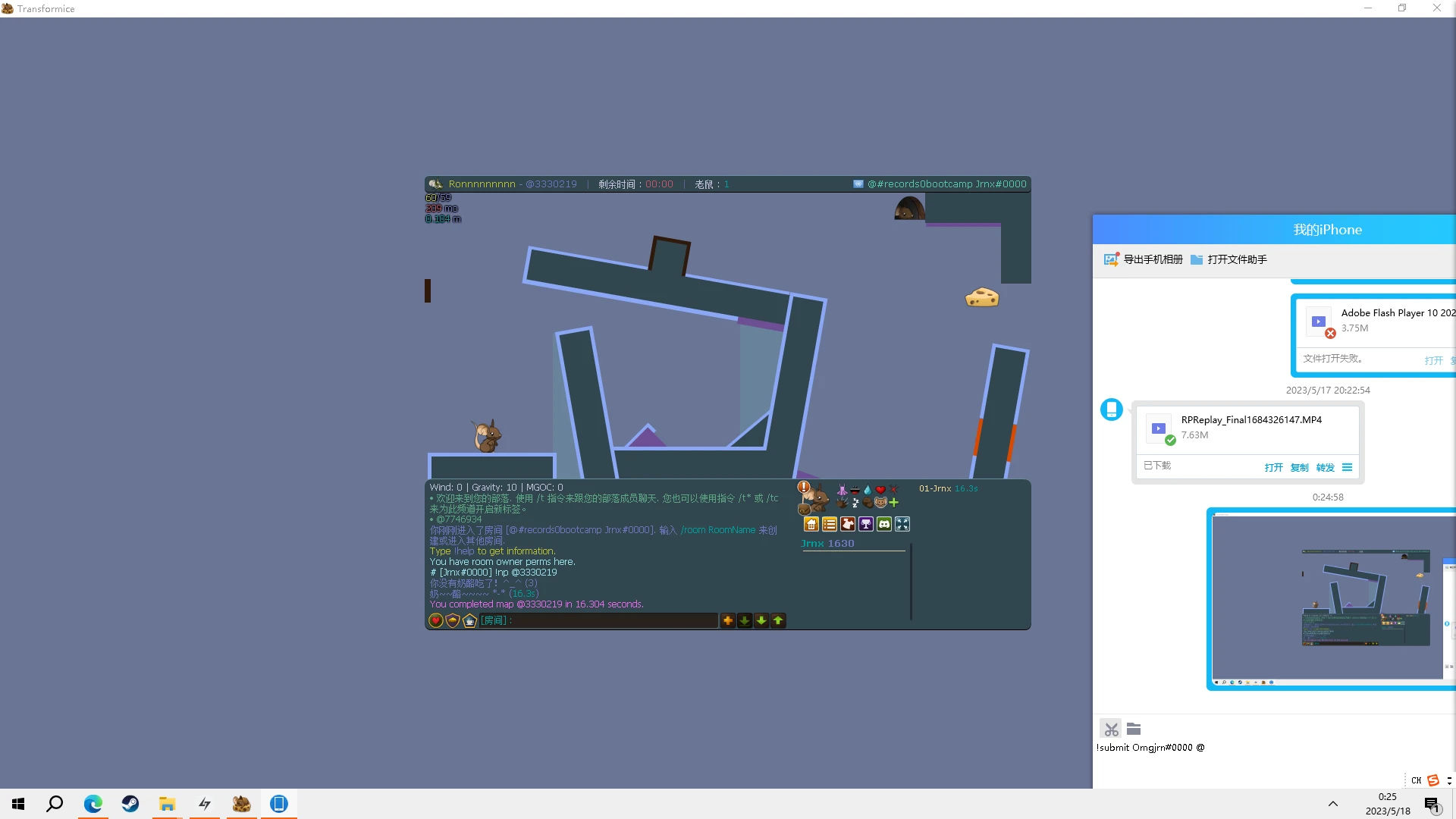Click the folder send-file icon above message box
This screenshot has height=819, width=1456.
(1134, 729)
